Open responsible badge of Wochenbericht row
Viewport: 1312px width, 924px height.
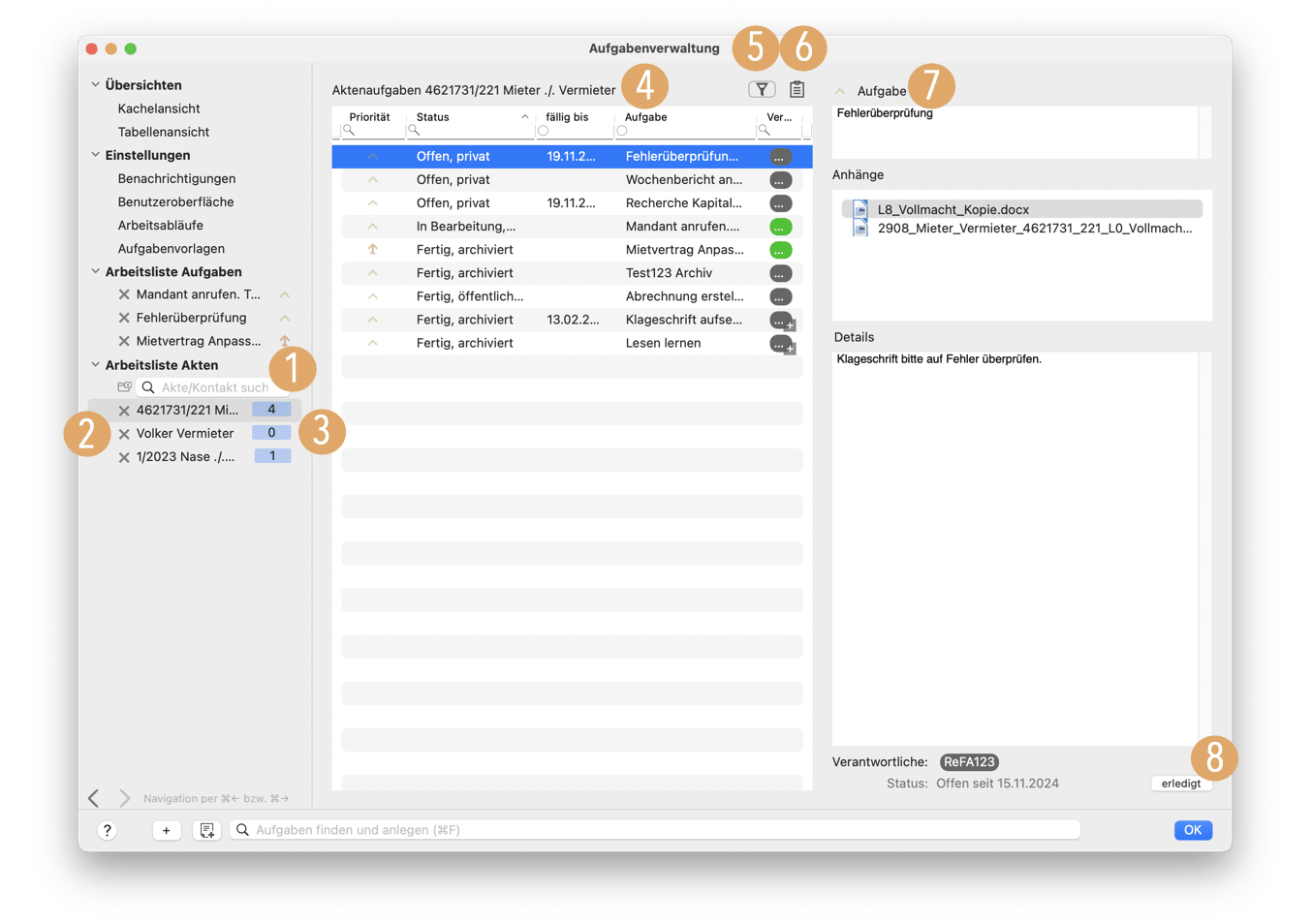tap(780, 180)
